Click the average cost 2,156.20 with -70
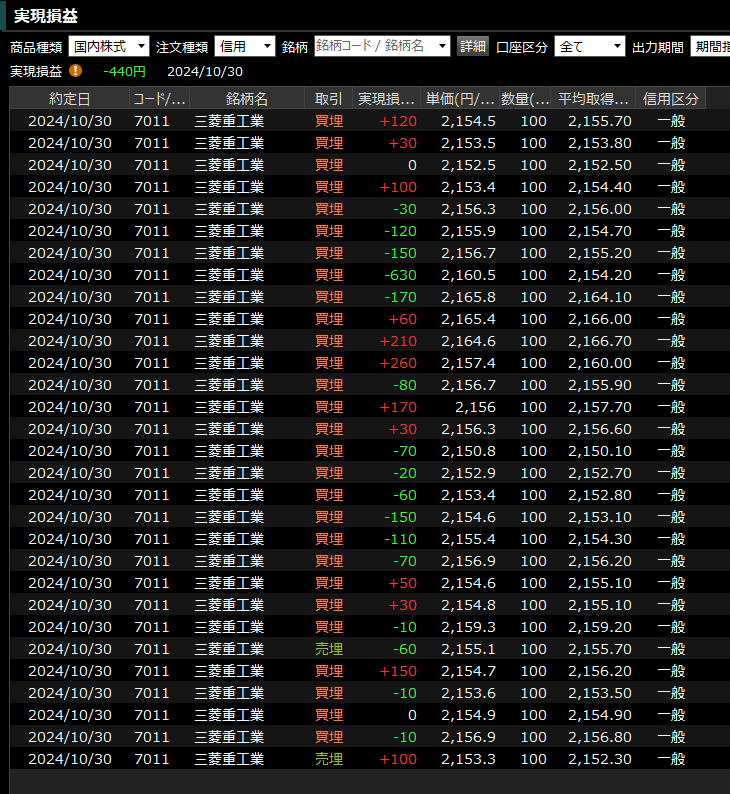Viewport: 730px width, 794px height. click(x=600, y=561)
